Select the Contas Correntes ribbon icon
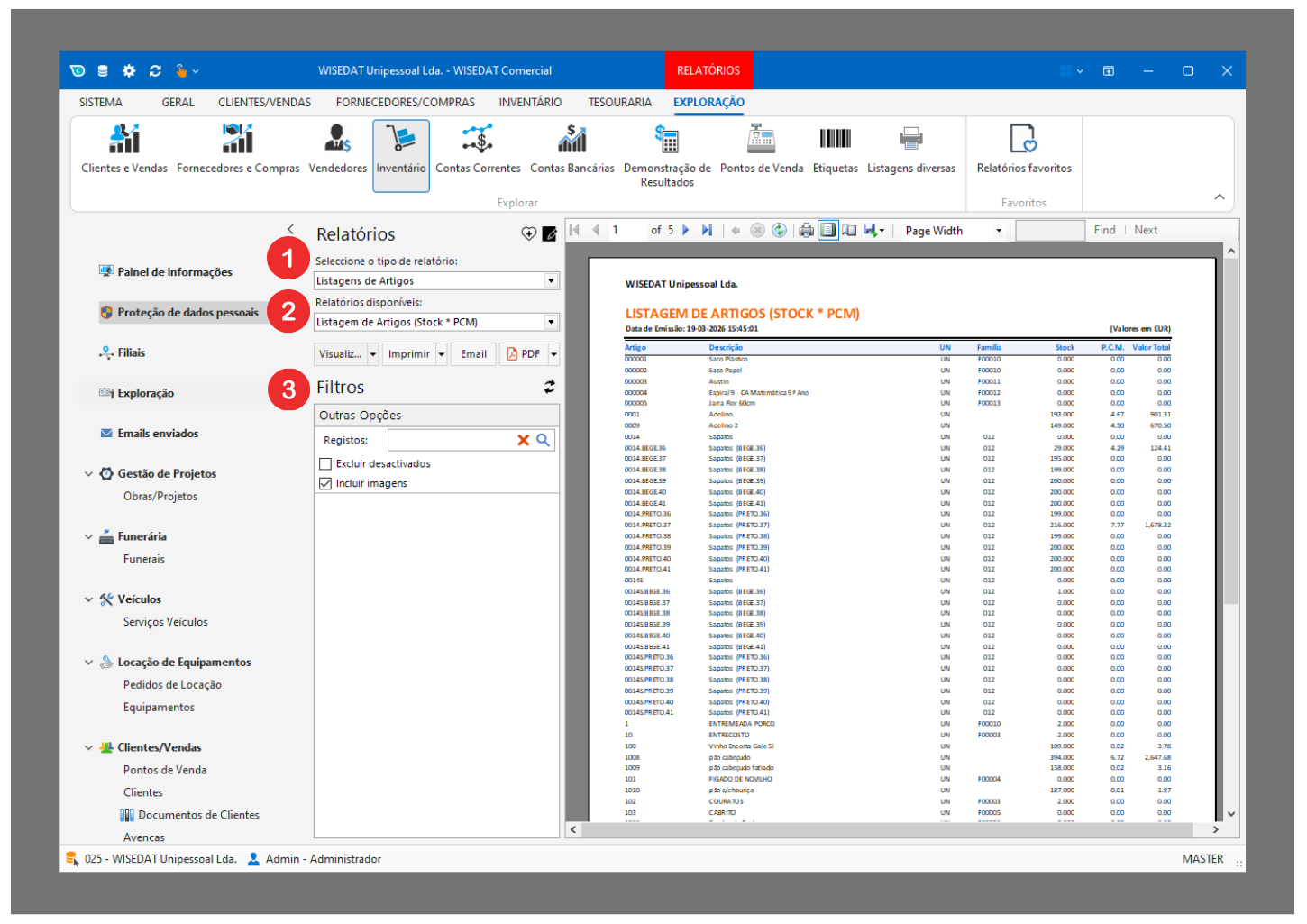Screen dimensions: 1307x924 478,140
